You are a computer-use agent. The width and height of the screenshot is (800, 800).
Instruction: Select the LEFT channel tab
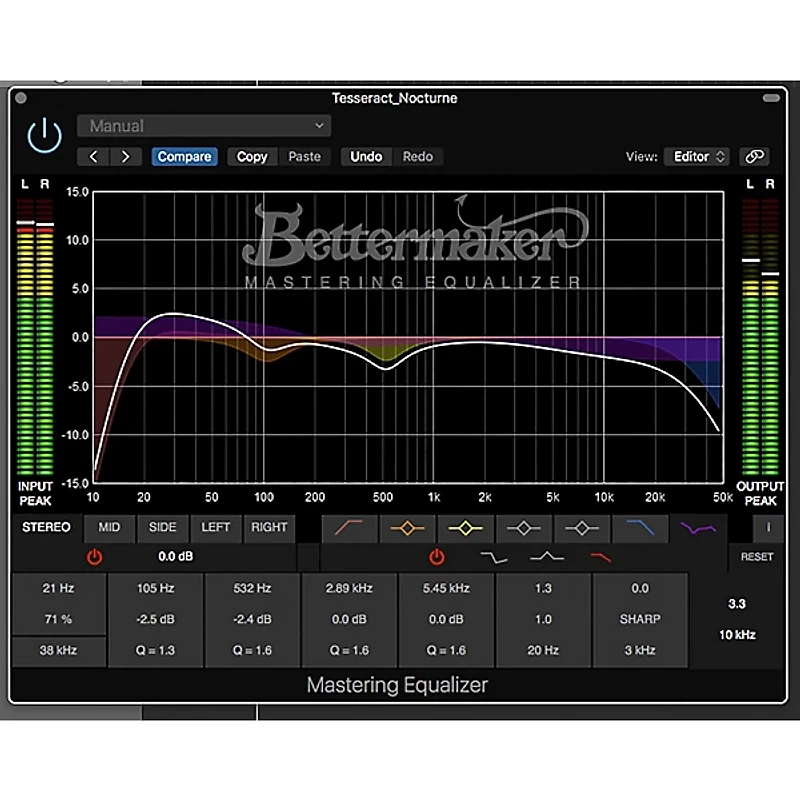[x=215, y=527]
